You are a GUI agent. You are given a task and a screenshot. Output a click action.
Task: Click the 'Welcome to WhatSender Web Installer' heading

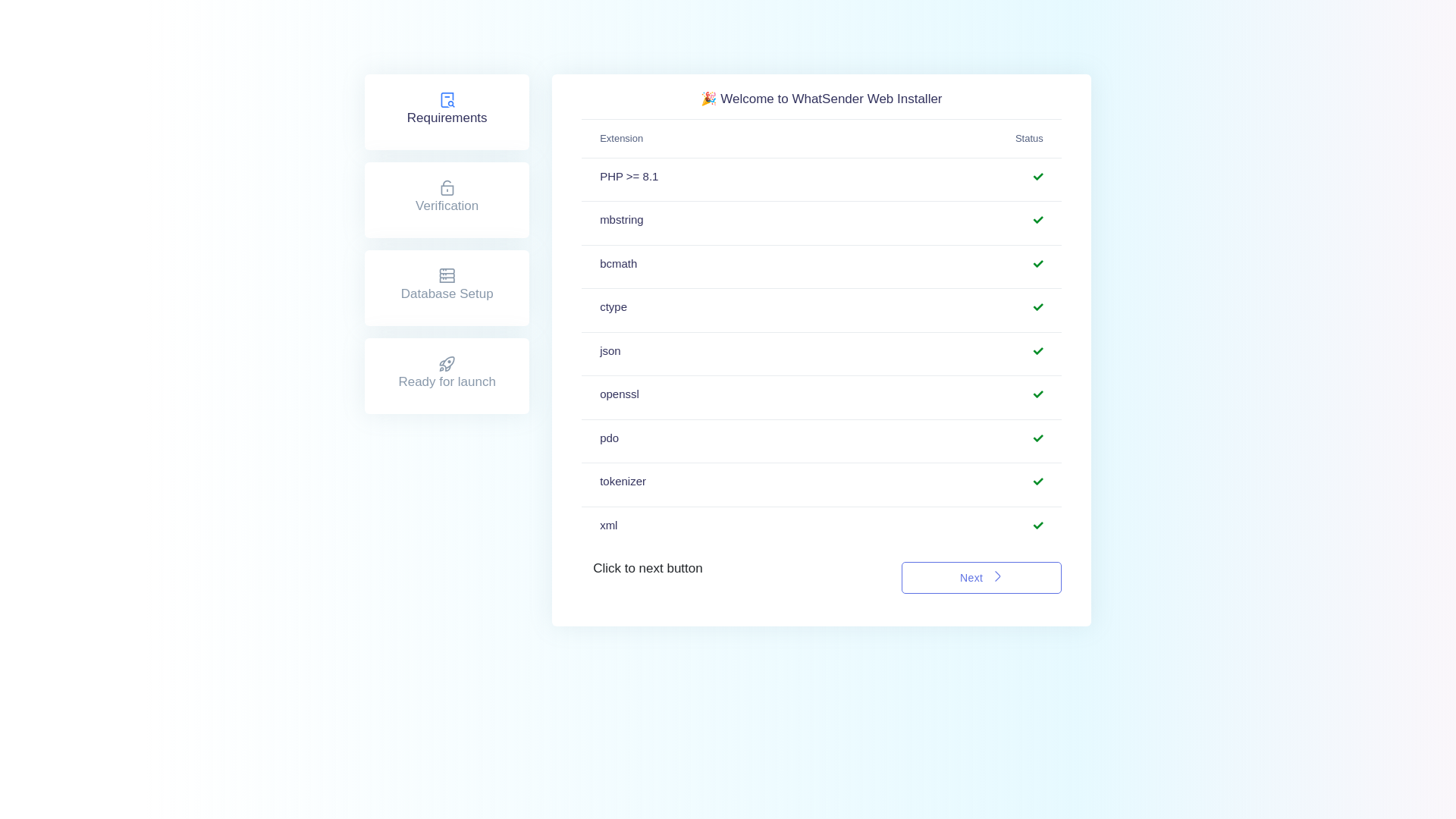point(830,99)
